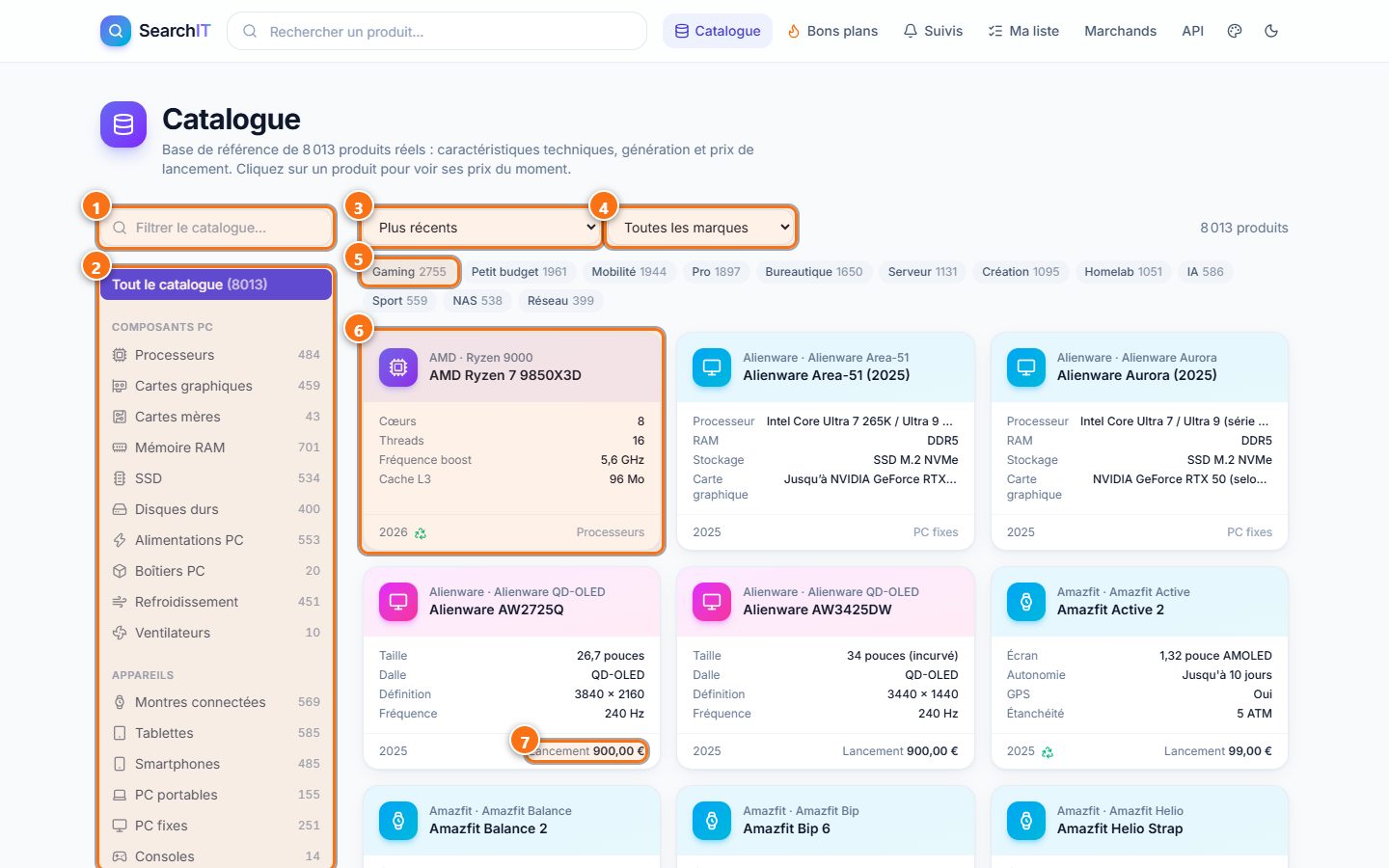Viewport: 1389px width, 868px height.
Task: Click the Refroidissement category
Action: (x=216, y=602)
